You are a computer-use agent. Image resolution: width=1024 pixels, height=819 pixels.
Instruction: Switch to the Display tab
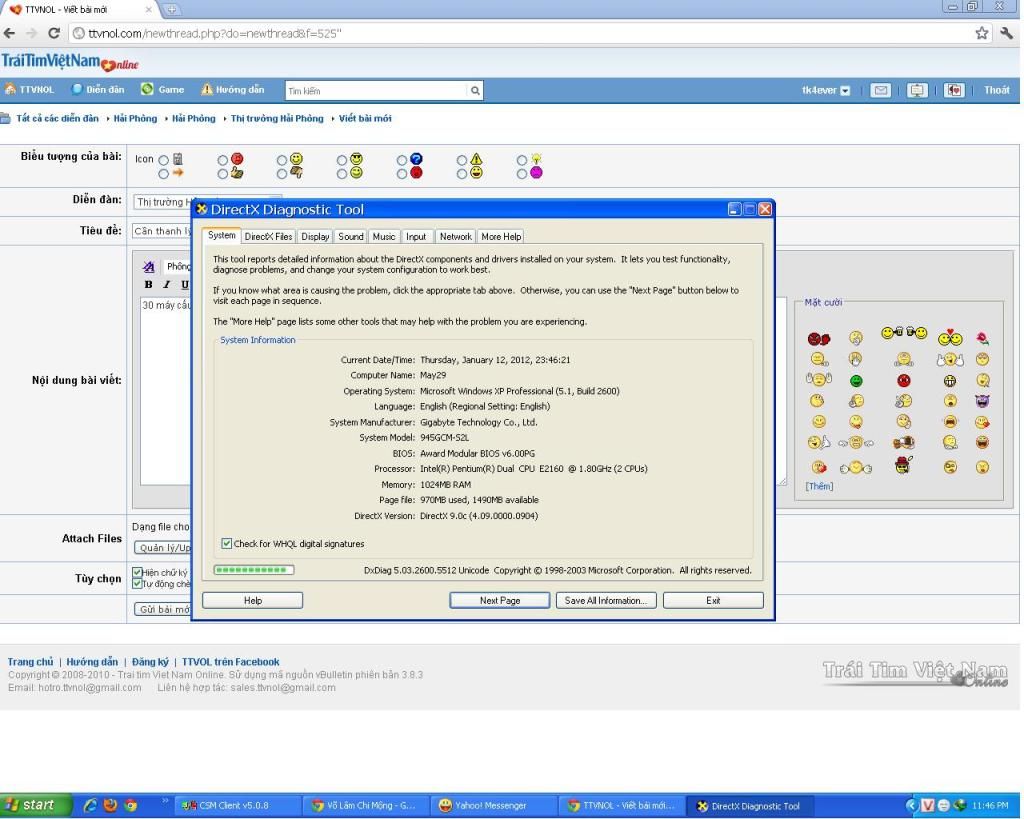pyautogui.click(x=315, y=236)
